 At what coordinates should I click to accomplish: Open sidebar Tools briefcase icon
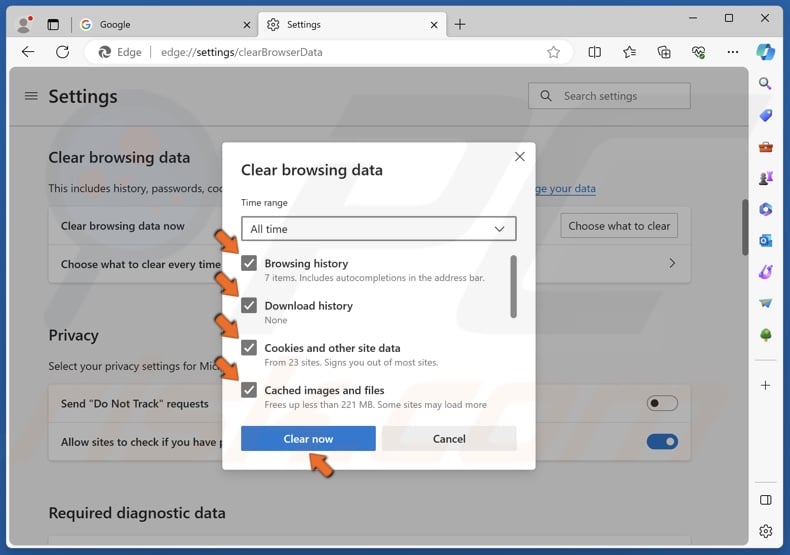click(765, 147)
